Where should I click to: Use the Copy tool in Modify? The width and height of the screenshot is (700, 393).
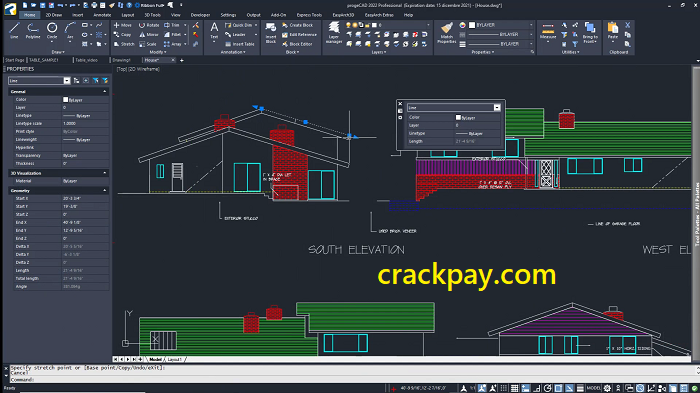click(x=122, y=34)
